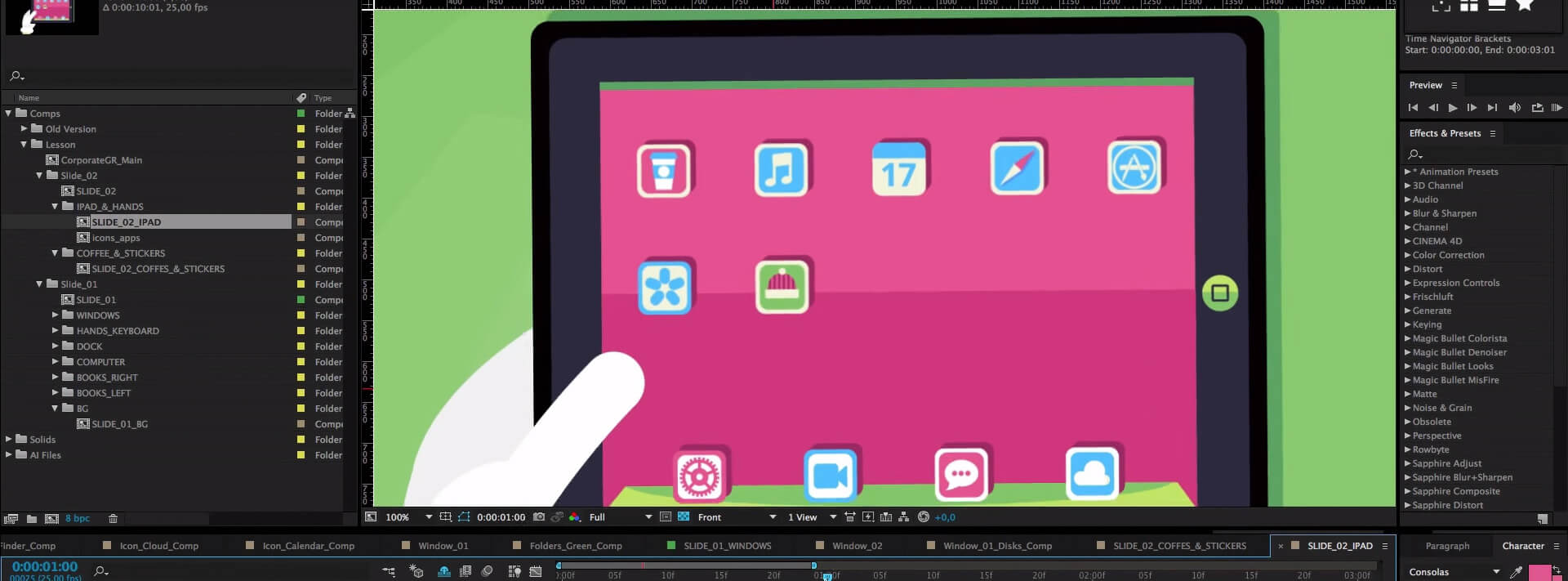Open Show Channel color management icon
1568x581 pixels.
pos(575,517)
